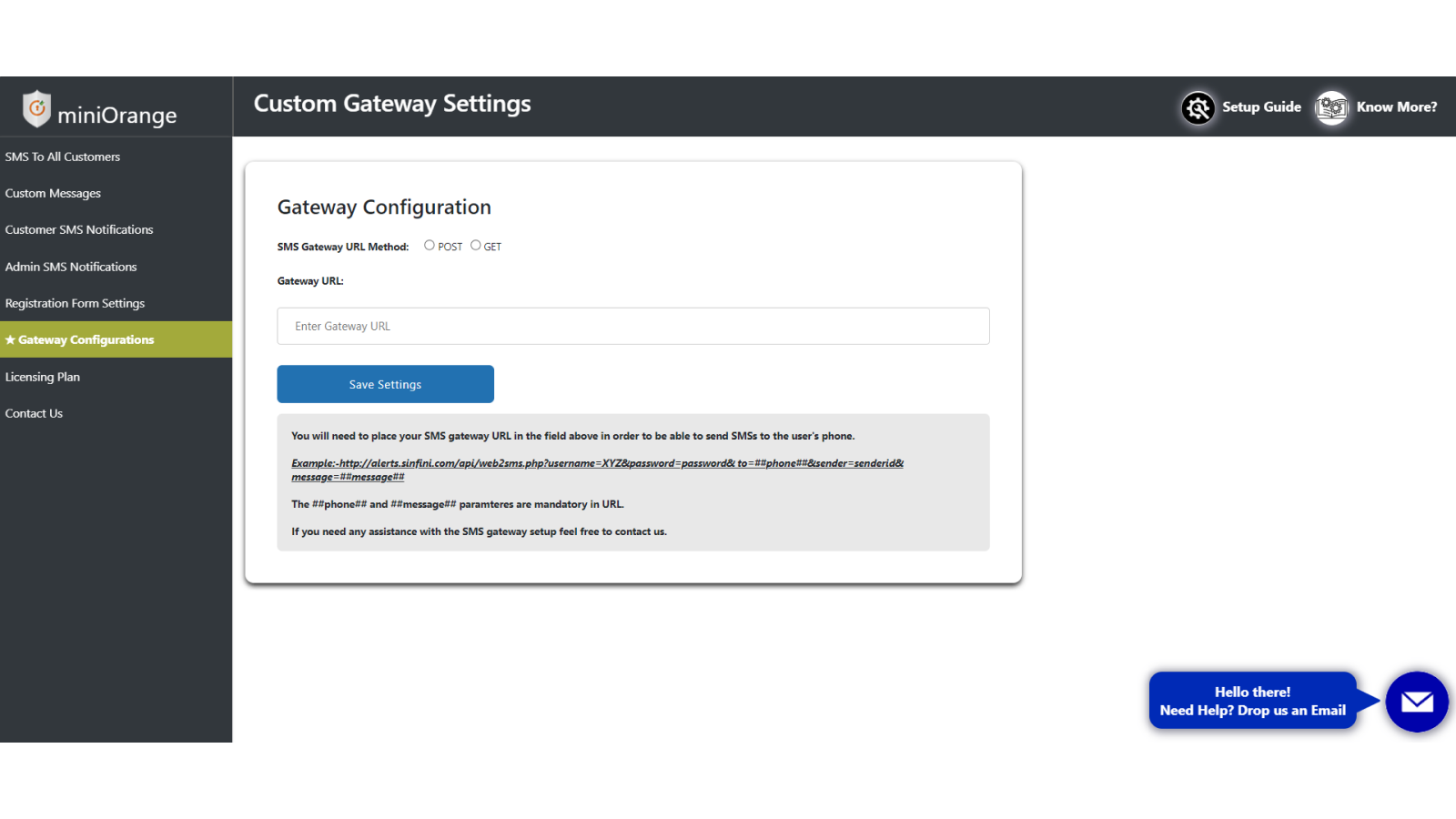
Task: Select the POST method radio button
Action: point(430,246)
